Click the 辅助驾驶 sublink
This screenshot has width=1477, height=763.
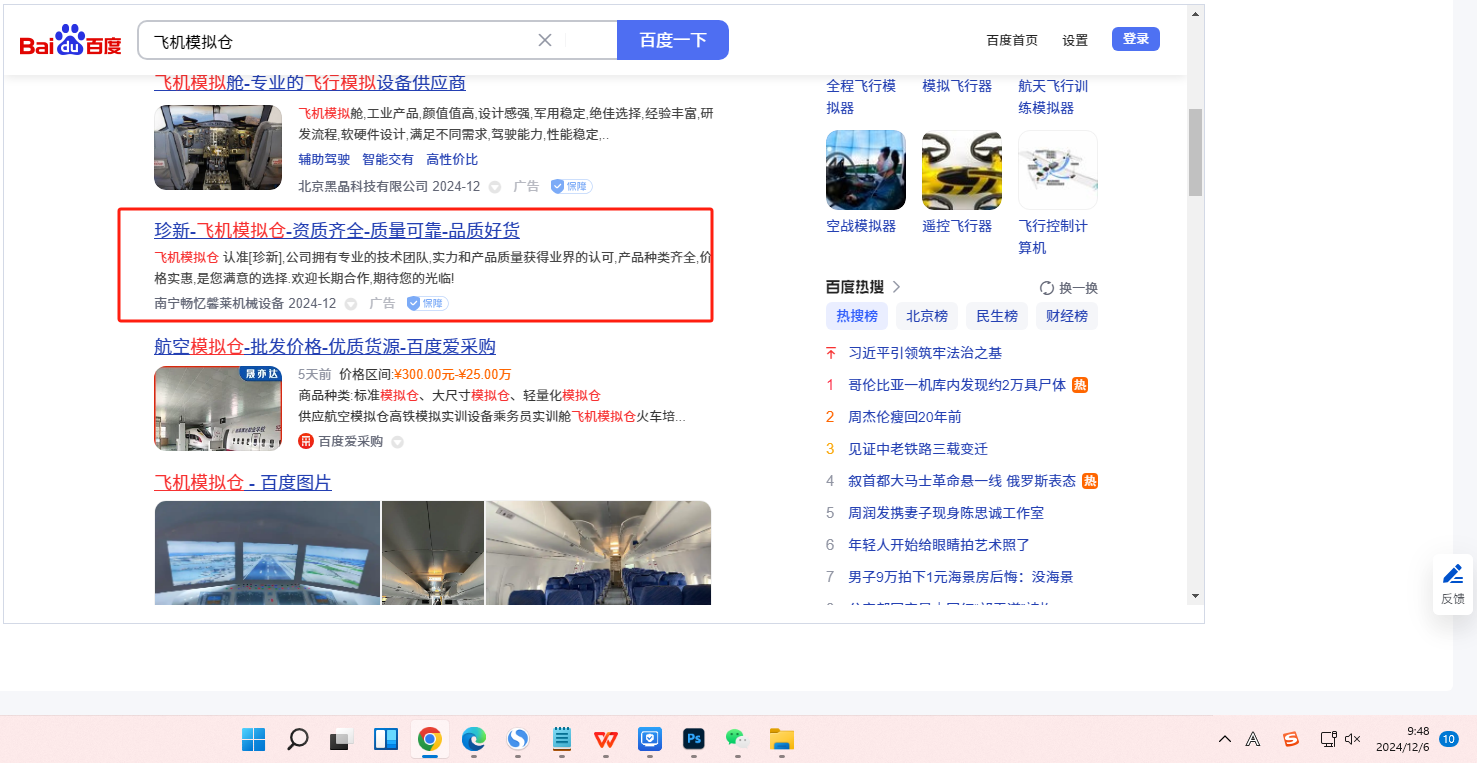(x=324, y=160)
